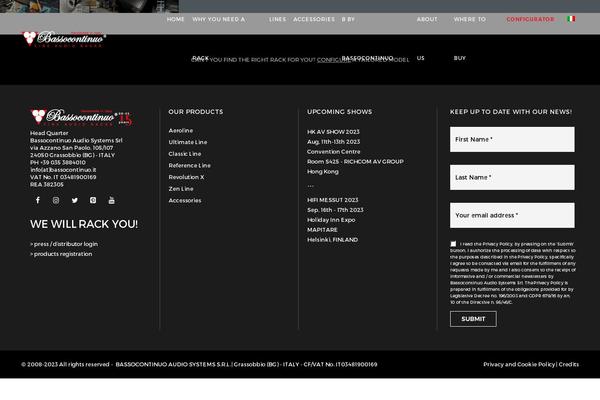Follow the footer Accessories product link

tap(185, 201)
